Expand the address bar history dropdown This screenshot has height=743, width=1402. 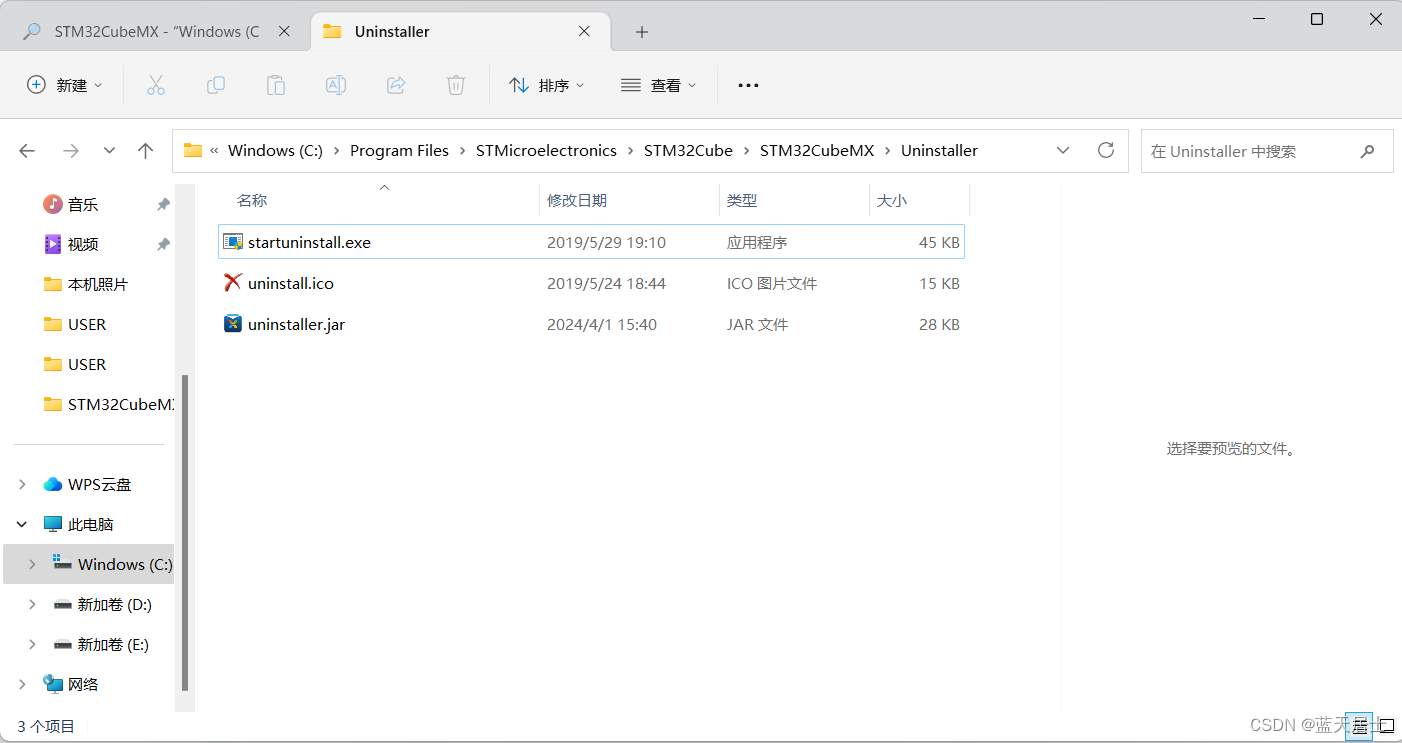click(x=1063, y=150)
